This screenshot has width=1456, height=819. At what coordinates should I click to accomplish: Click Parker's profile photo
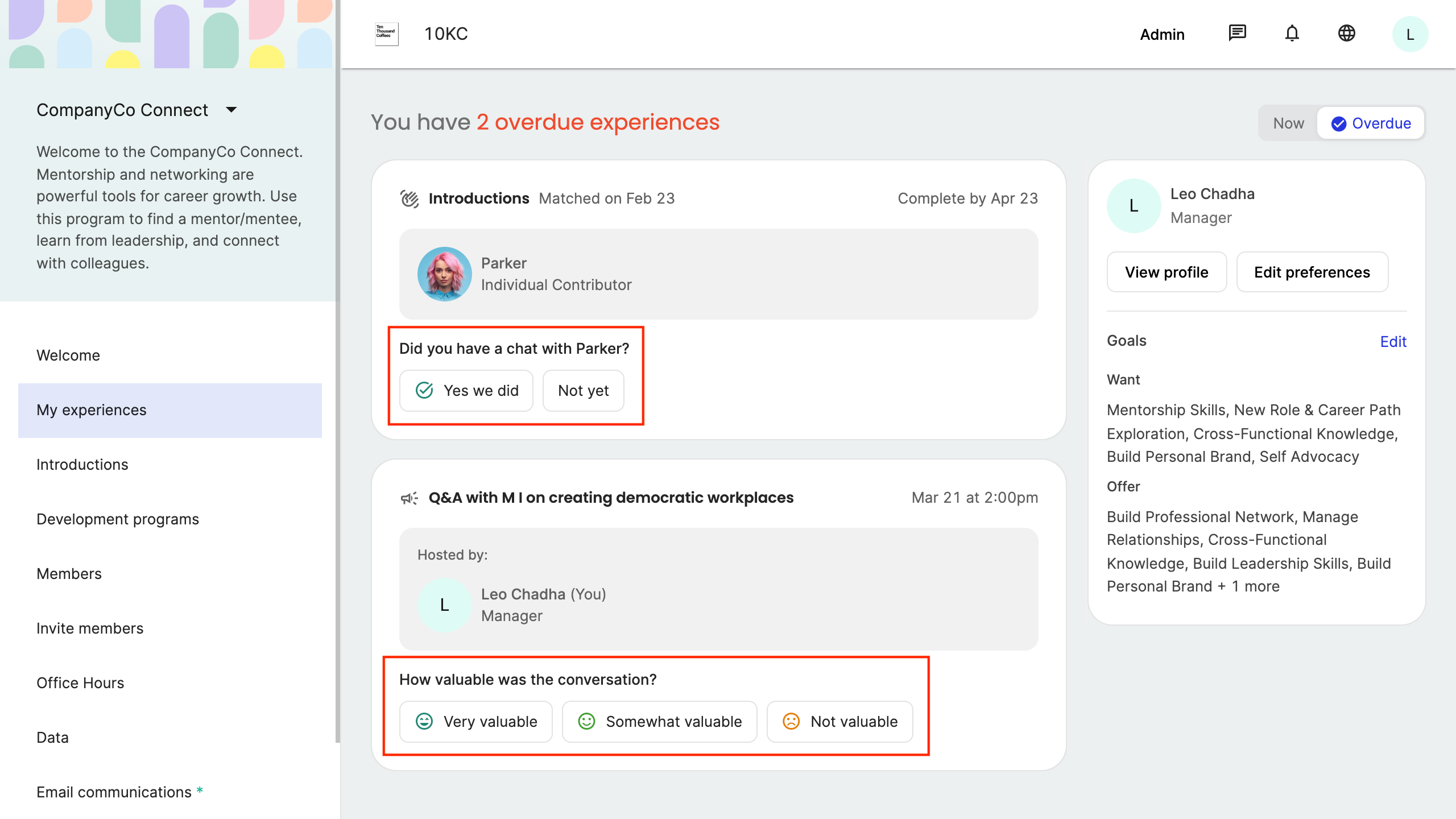click(x=444, y=274)
